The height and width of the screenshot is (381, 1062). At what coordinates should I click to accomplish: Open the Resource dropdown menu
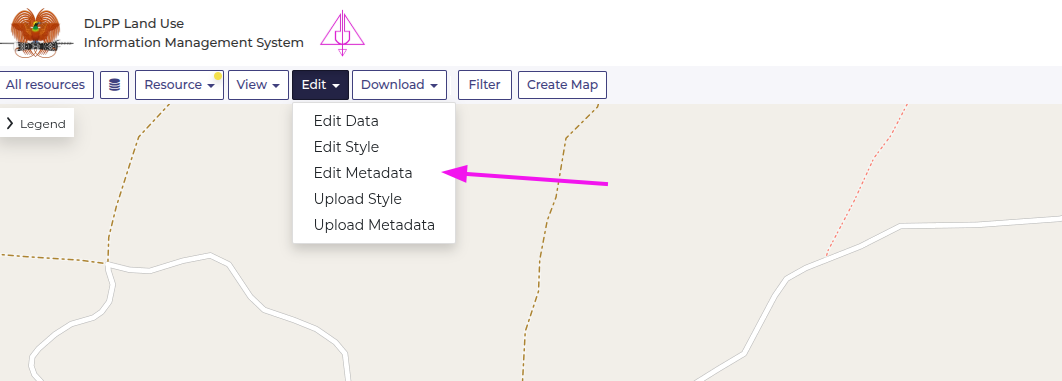(179, 85)
